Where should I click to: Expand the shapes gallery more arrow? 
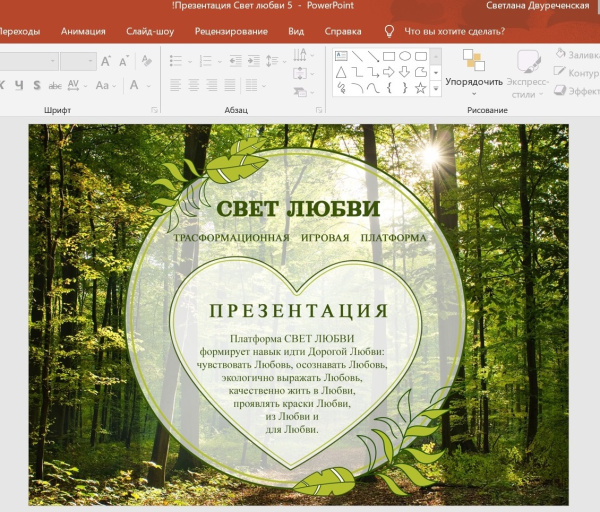(435, 89)
